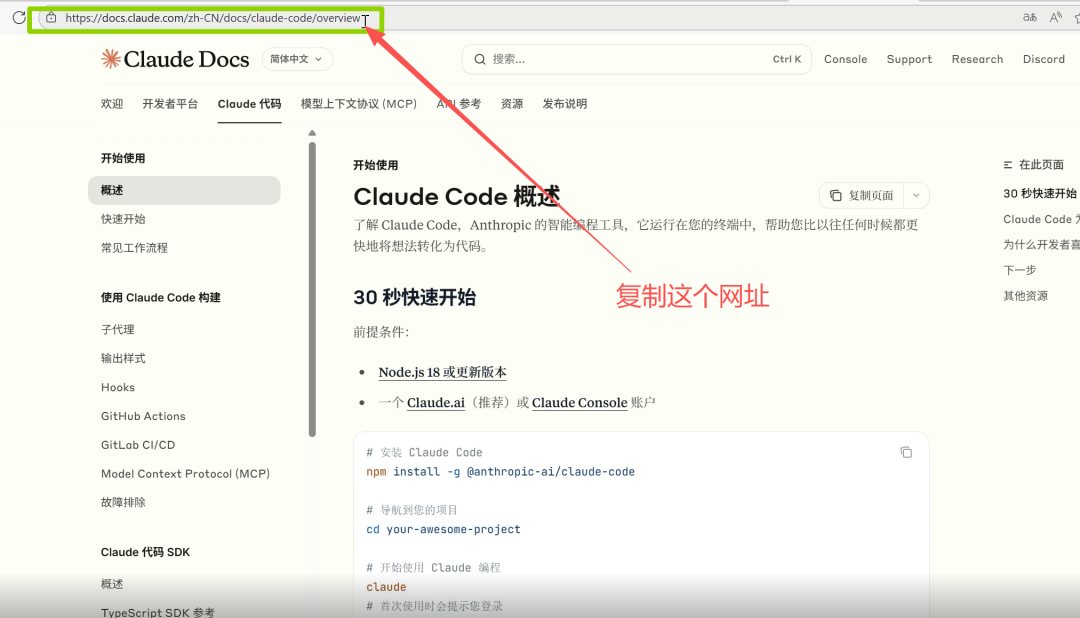Viewport: 1080px width, 618px height.
Task: Expand the 复制页面 options chevron
Action: [x=916, y=196]
